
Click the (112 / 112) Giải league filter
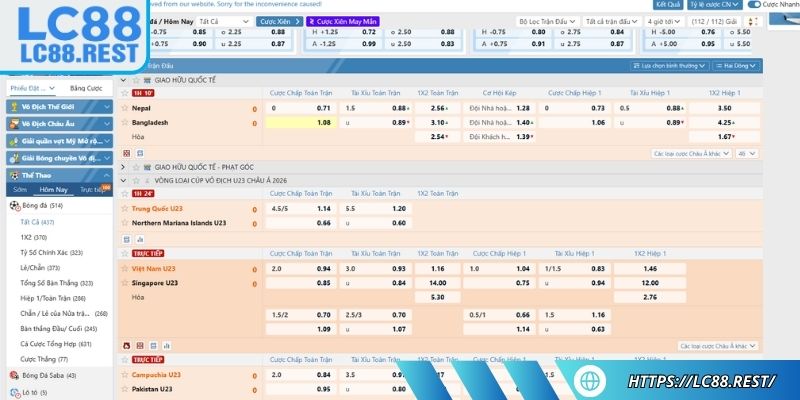714,21
